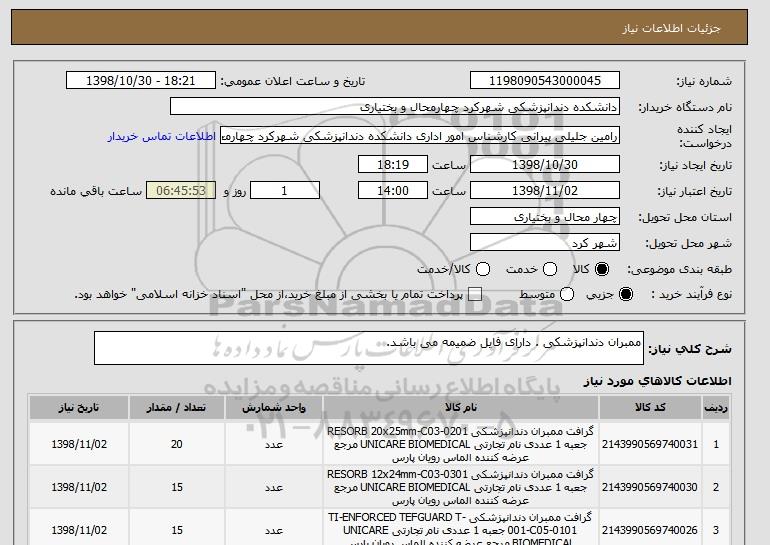Click the عدد unit cell in row 2

point(274,487)
